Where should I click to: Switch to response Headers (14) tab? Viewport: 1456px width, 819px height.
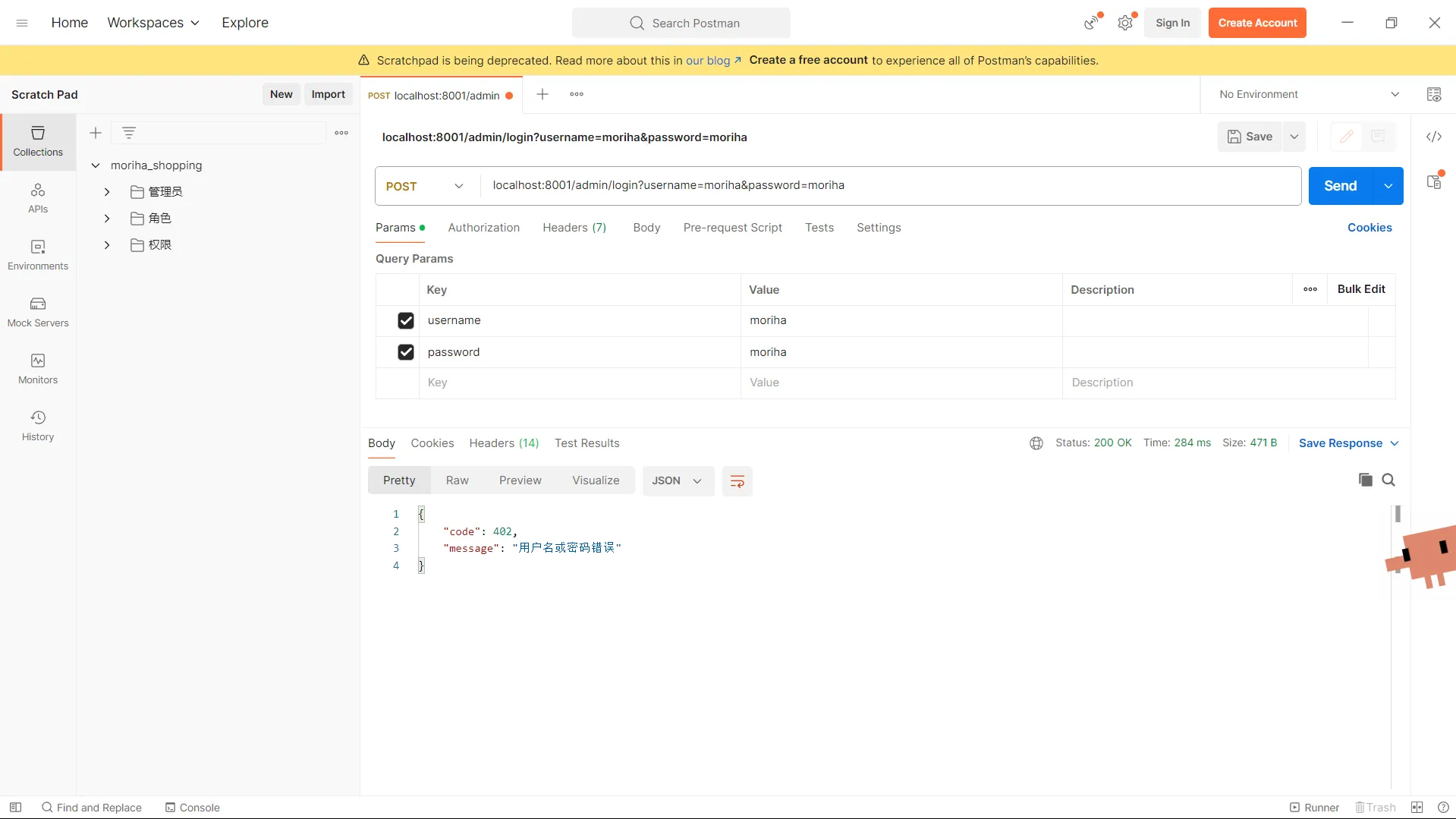pos(504,443)
